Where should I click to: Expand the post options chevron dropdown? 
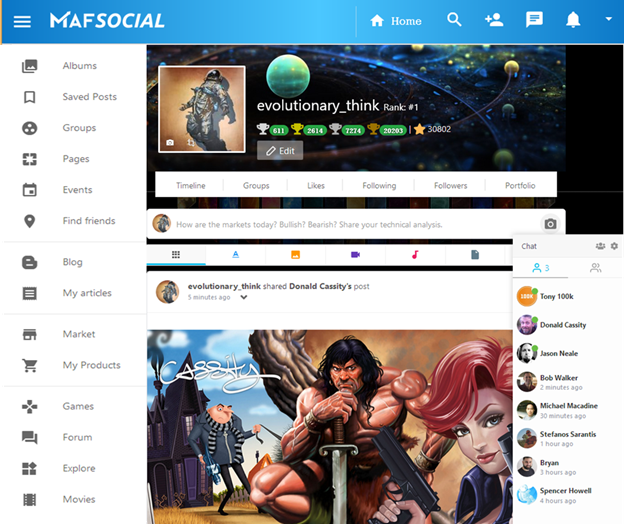tap(244, 298)
